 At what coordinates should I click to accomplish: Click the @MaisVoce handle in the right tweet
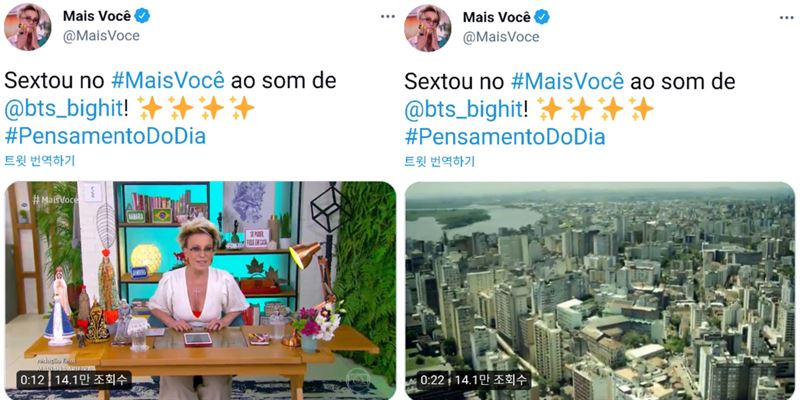pyautogui.click(x=501, y=37)
